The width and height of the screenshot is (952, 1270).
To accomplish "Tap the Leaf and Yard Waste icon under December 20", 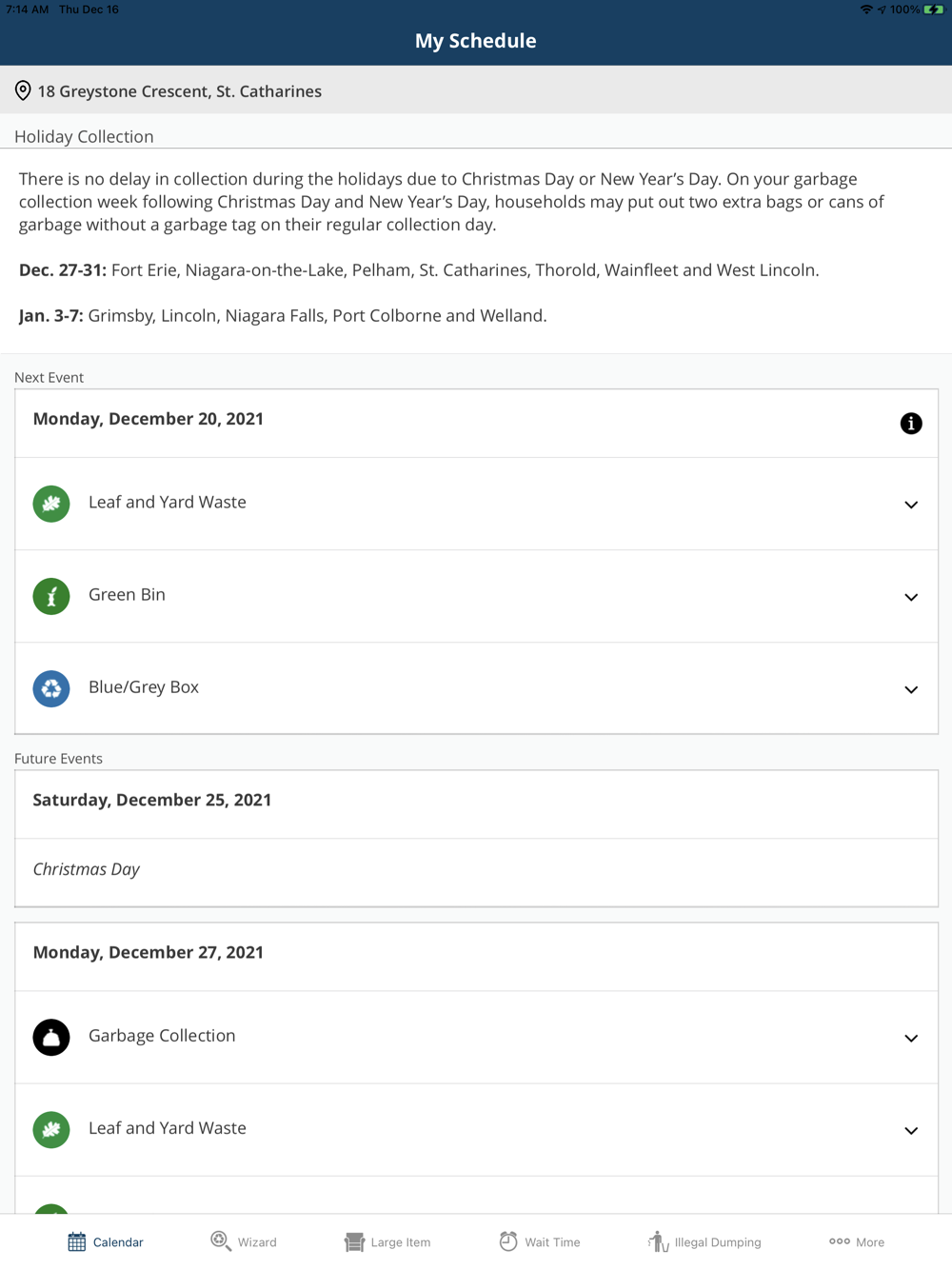I will pyautogui.click(x=51, y=504).
